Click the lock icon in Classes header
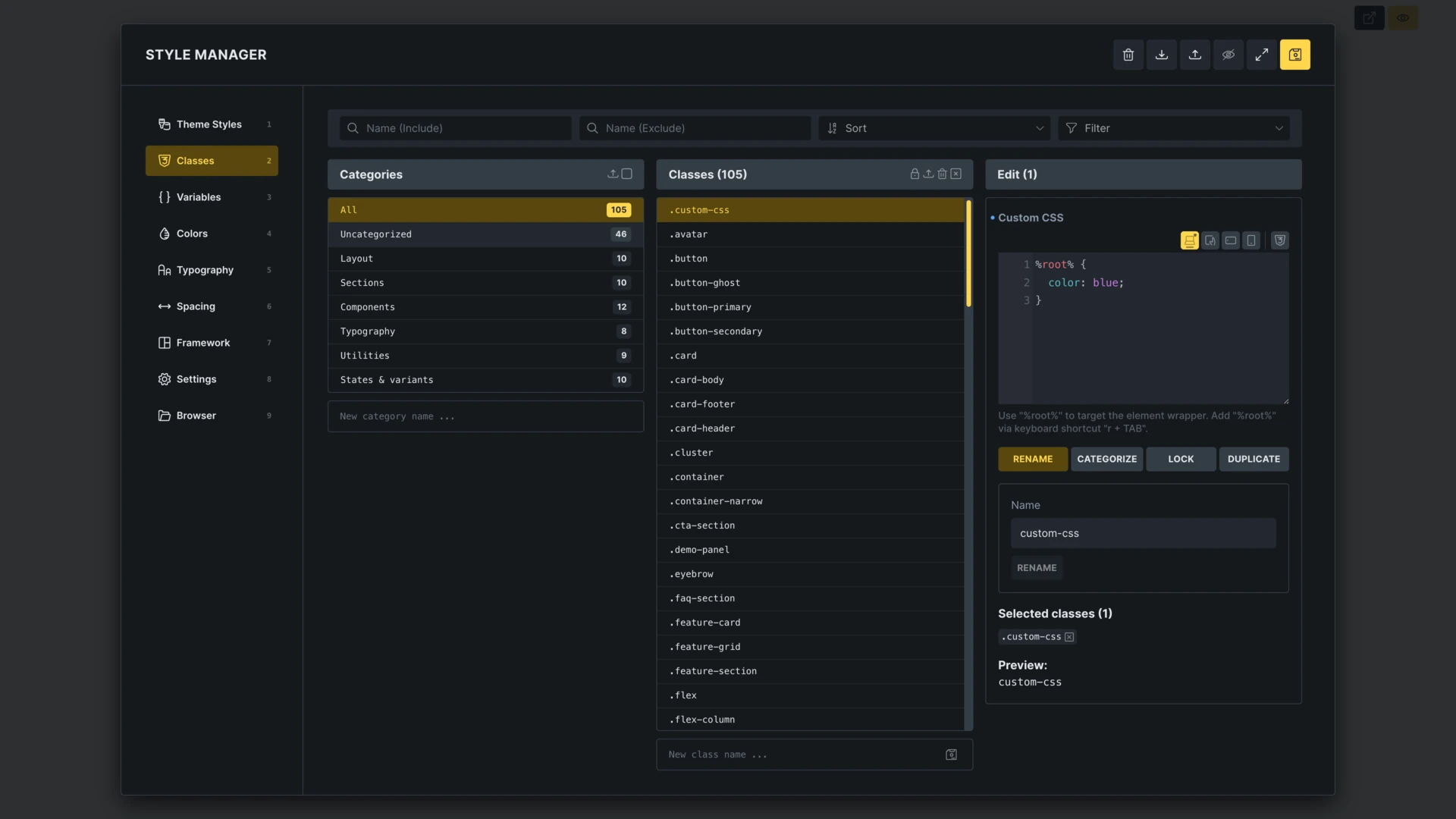This screenshot has height=819, width=1456. pyautogui.click(x=915, y=174)
